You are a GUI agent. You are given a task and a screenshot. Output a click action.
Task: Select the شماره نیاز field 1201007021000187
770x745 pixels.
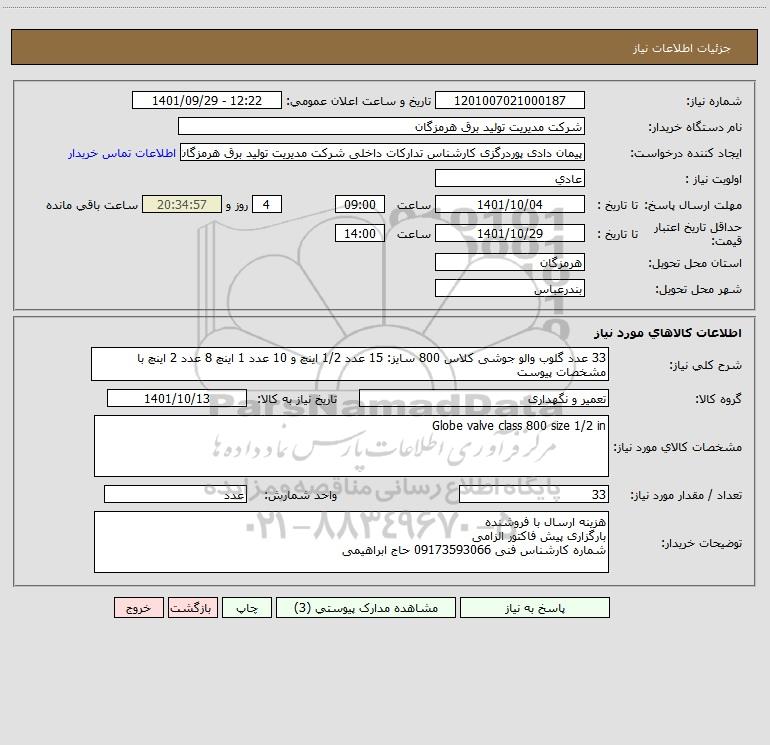pos(510,101)
